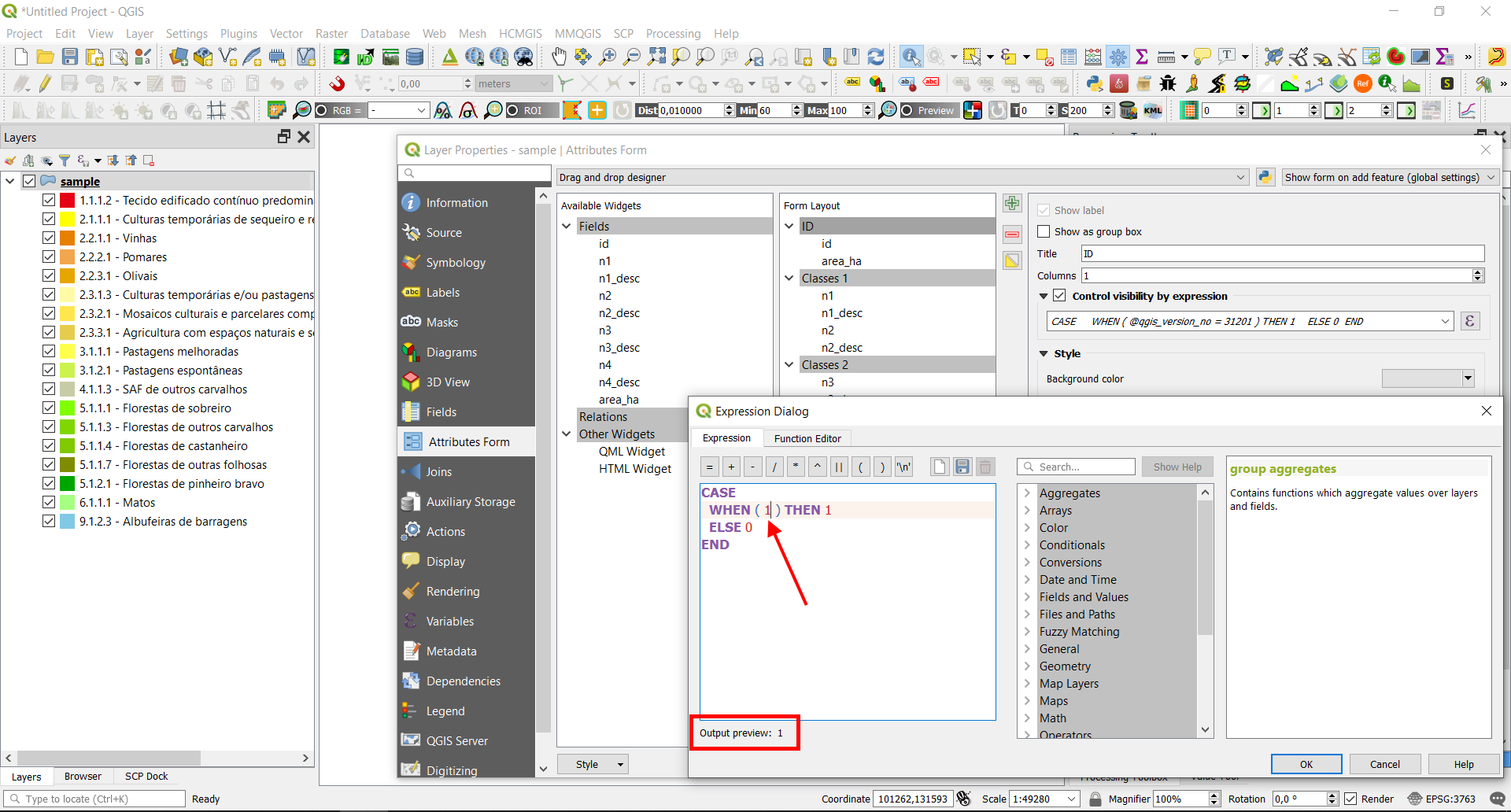The height and width of the screenshot is (812, 1511).
Task: Uncheck the 2.2.1.1 - Vinhas layer
Action: coord(49,238)
